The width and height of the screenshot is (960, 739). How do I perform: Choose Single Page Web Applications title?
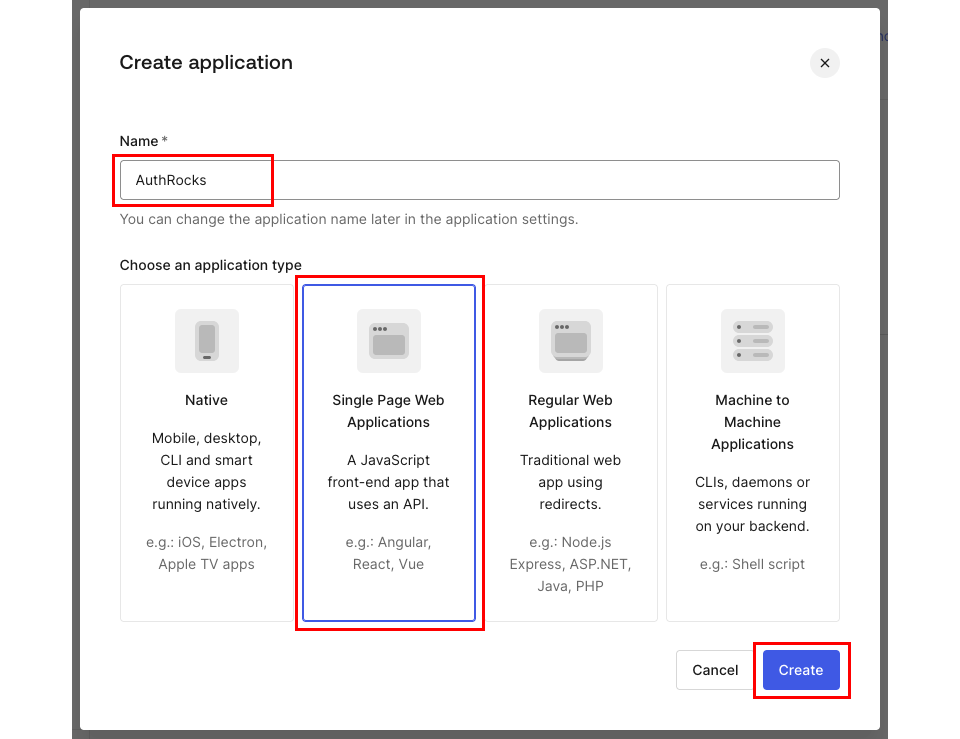pos(389,411)
